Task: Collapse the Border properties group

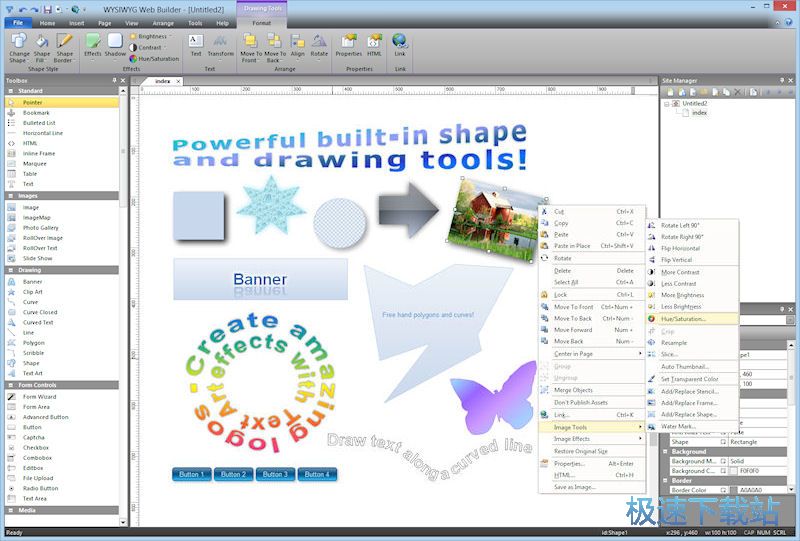Action: (x=665, y=481)
